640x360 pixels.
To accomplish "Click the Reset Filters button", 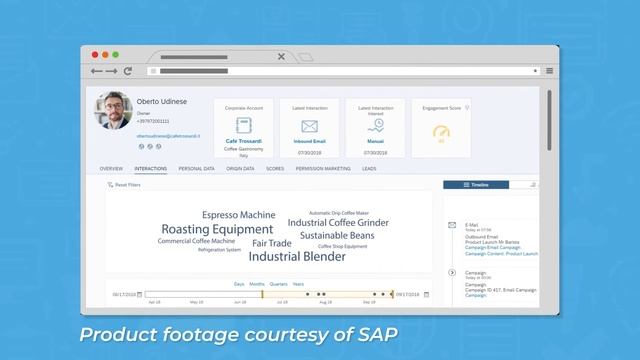I will [124, 185].
